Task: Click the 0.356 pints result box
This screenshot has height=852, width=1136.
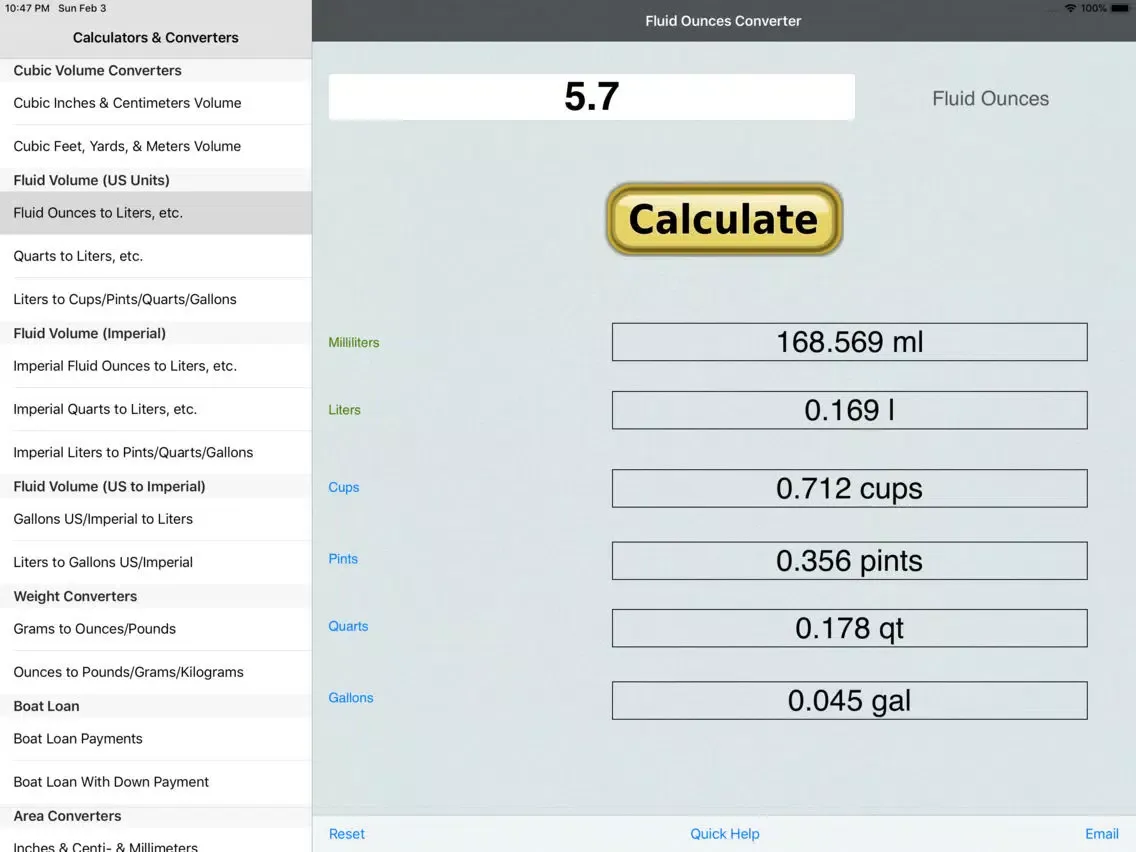Action: pos(849,561)
